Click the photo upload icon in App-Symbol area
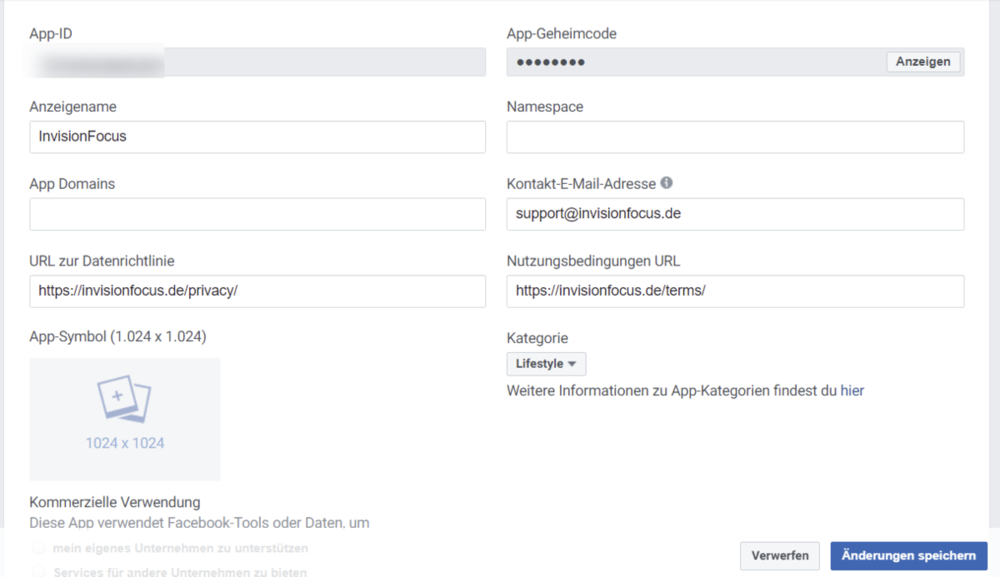The image size is (1000, 577). [124, 398]
